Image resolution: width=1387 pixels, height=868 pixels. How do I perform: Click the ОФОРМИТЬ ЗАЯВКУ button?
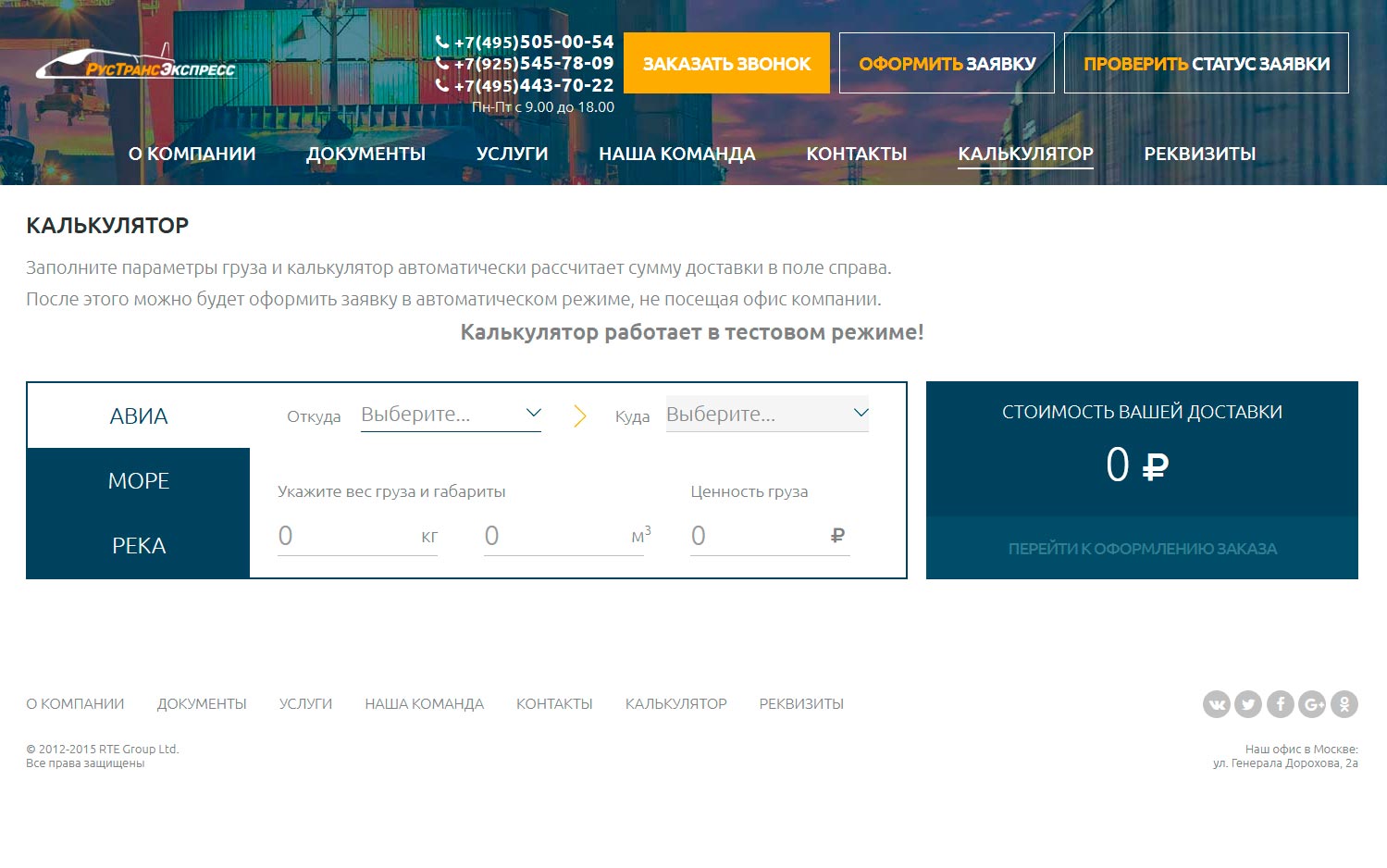tap(947, 63)
